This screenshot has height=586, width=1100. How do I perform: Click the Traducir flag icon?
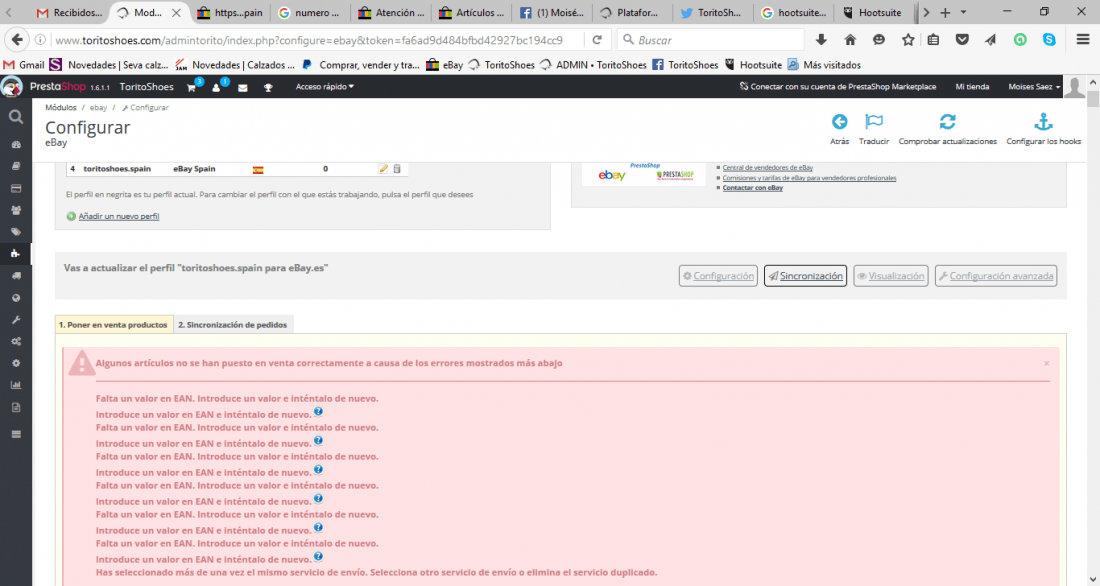[x=873, y=122]
